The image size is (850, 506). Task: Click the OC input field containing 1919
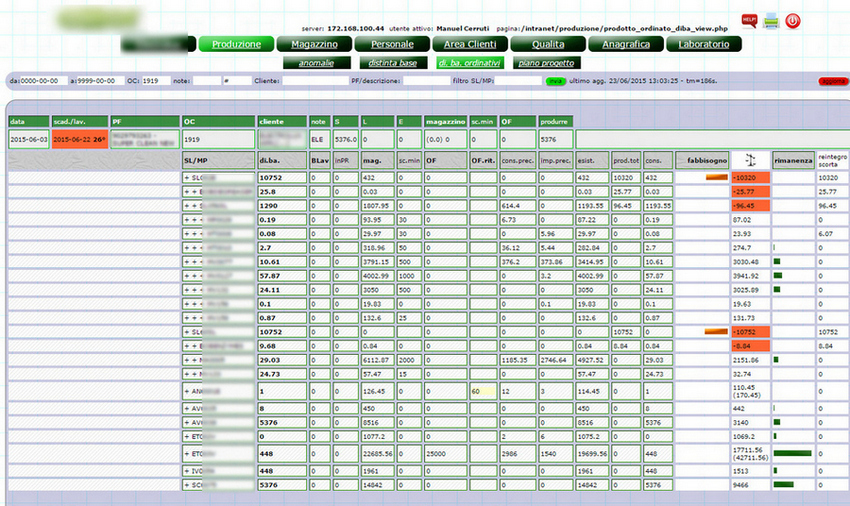(x=155, y=80)
